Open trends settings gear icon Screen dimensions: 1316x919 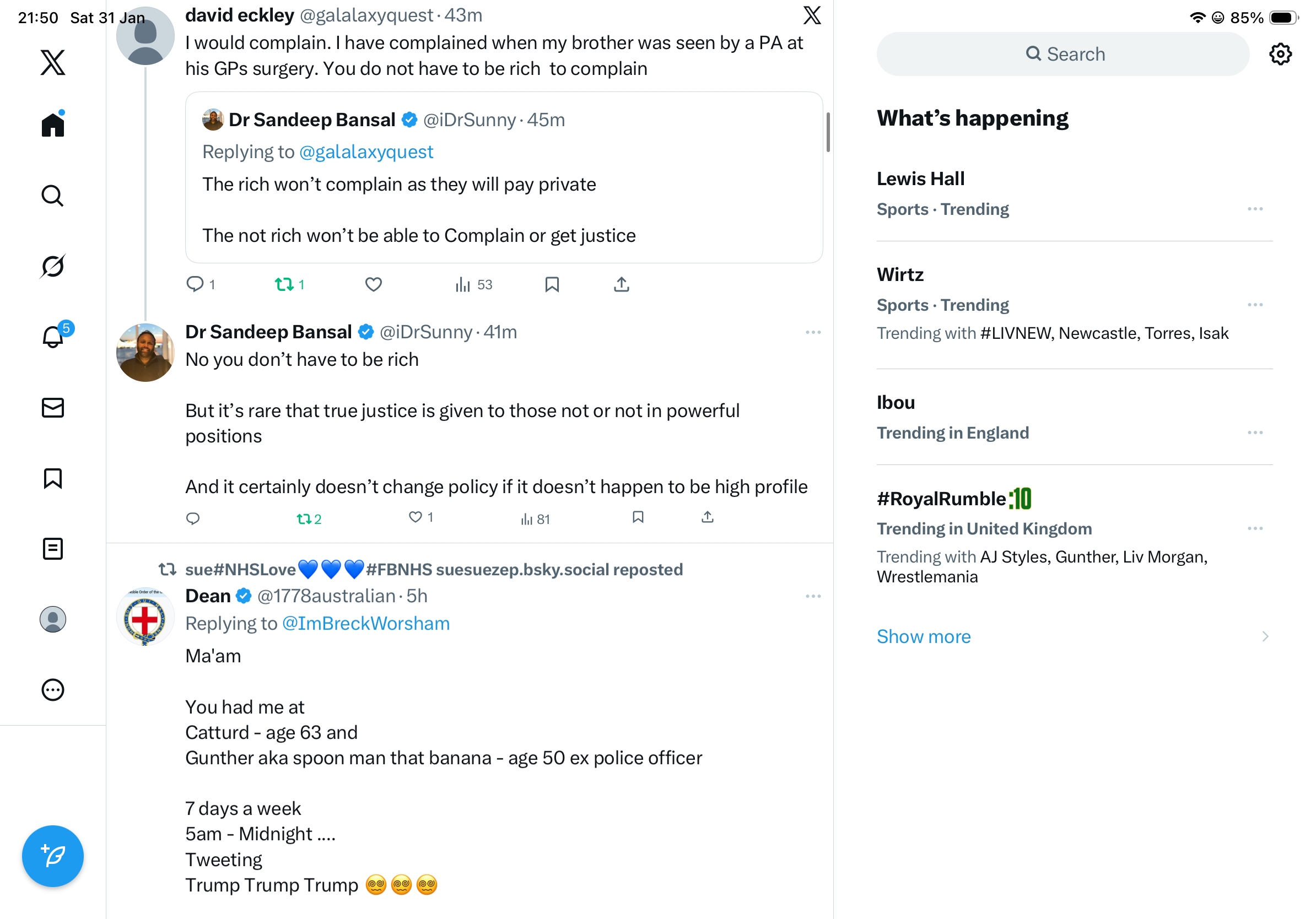tap(1280, 54)
